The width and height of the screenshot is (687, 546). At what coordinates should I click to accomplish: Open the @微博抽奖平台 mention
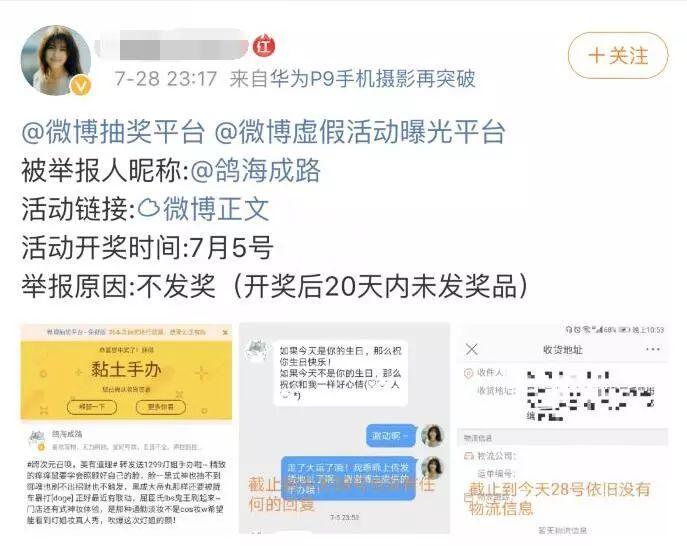point(113,131)
